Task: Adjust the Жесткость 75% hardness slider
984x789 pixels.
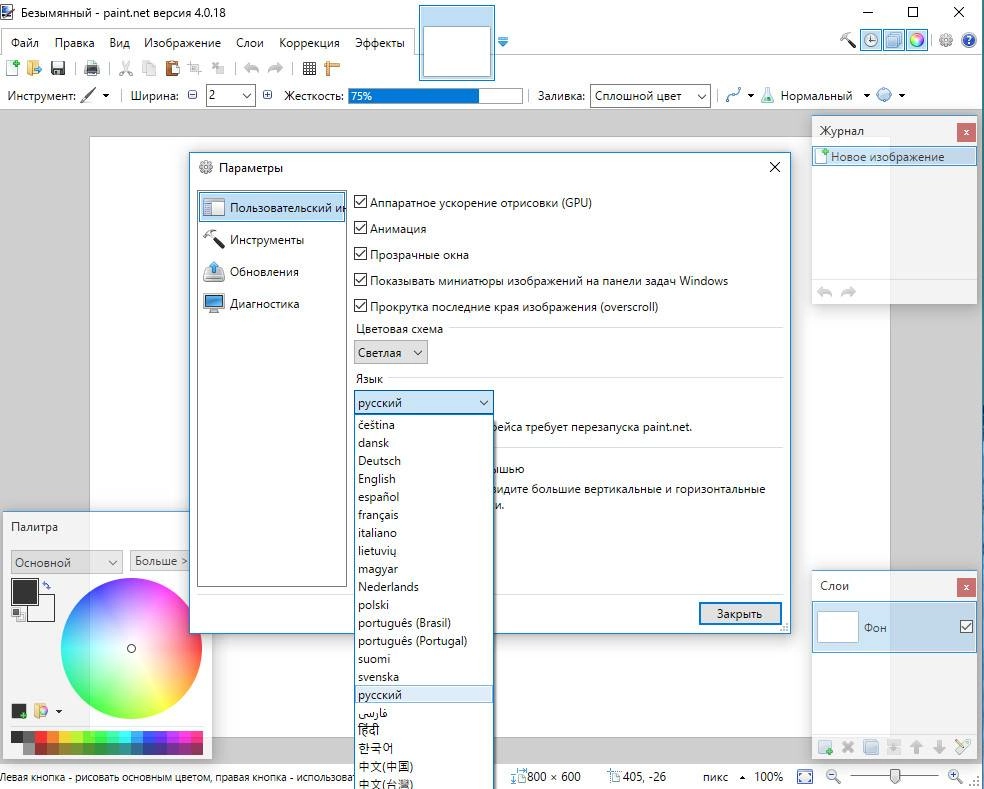Action: 436,96
